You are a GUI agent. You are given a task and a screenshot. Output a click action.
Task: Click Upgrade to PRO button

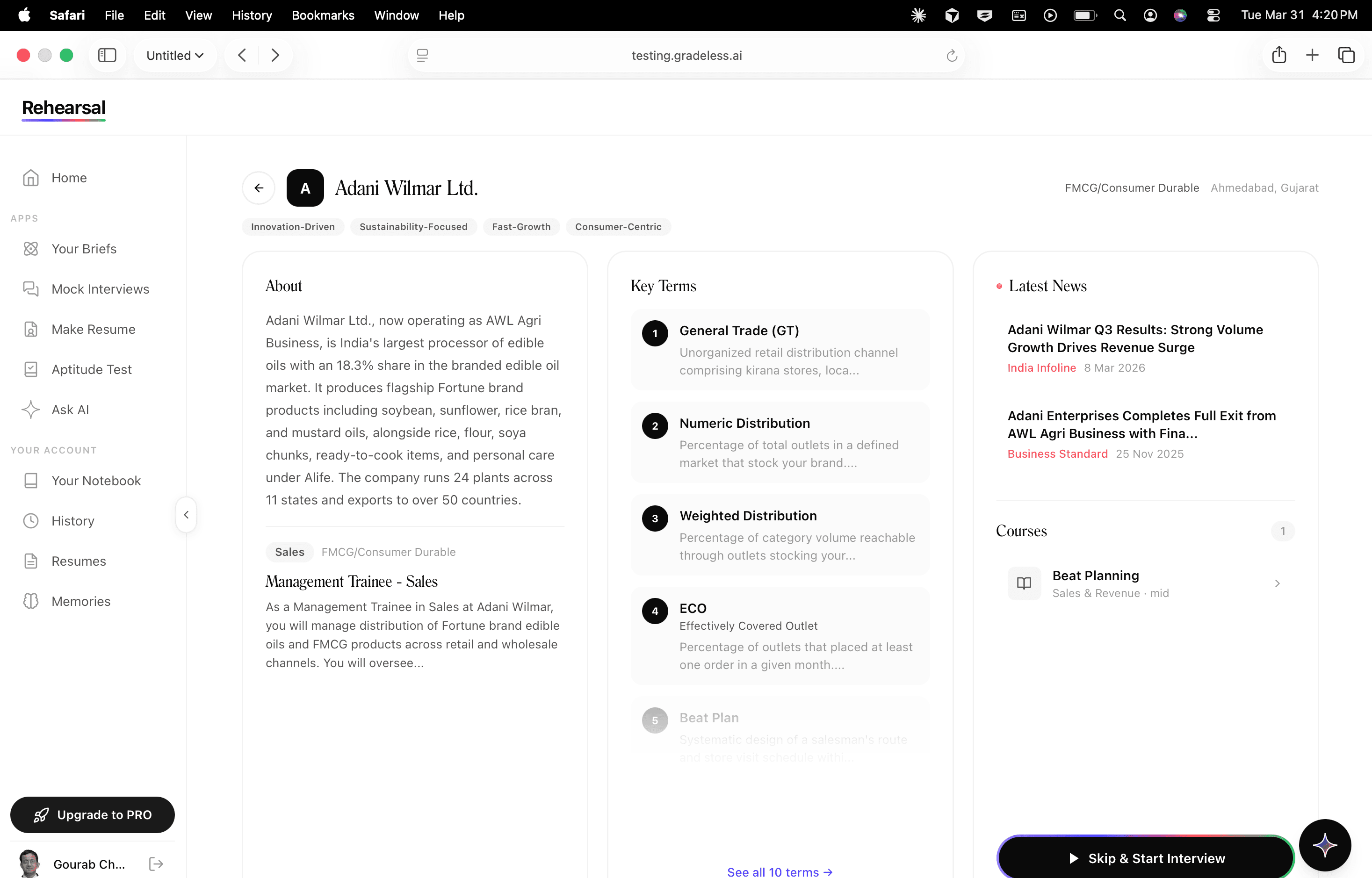(x=93, y=815)
